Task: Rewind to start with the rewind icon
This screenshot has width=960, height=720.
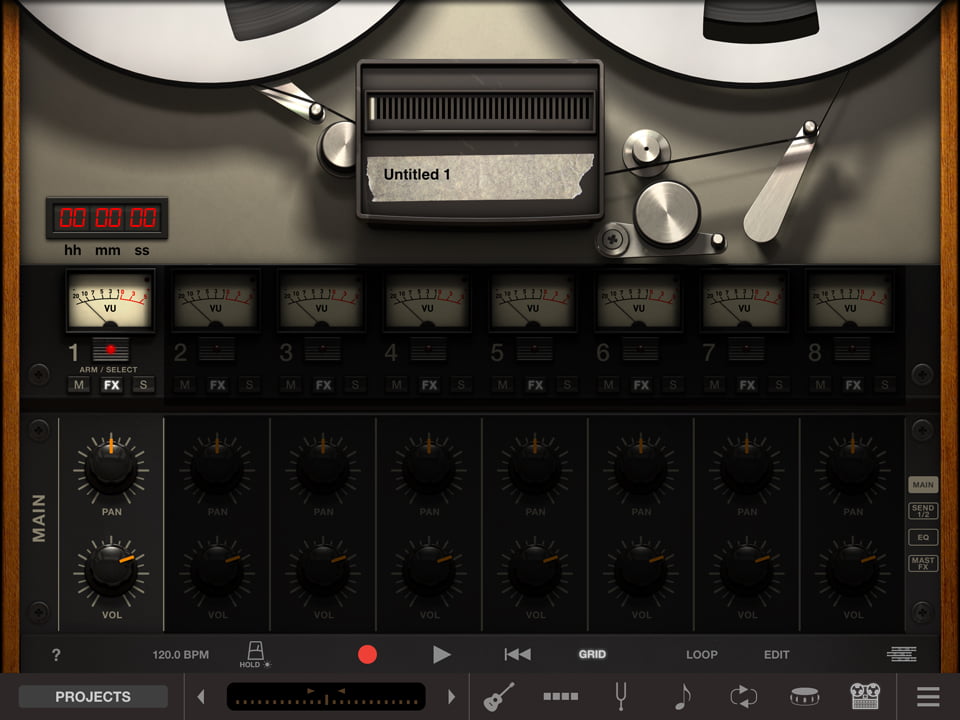Action: tap(517, 655)
